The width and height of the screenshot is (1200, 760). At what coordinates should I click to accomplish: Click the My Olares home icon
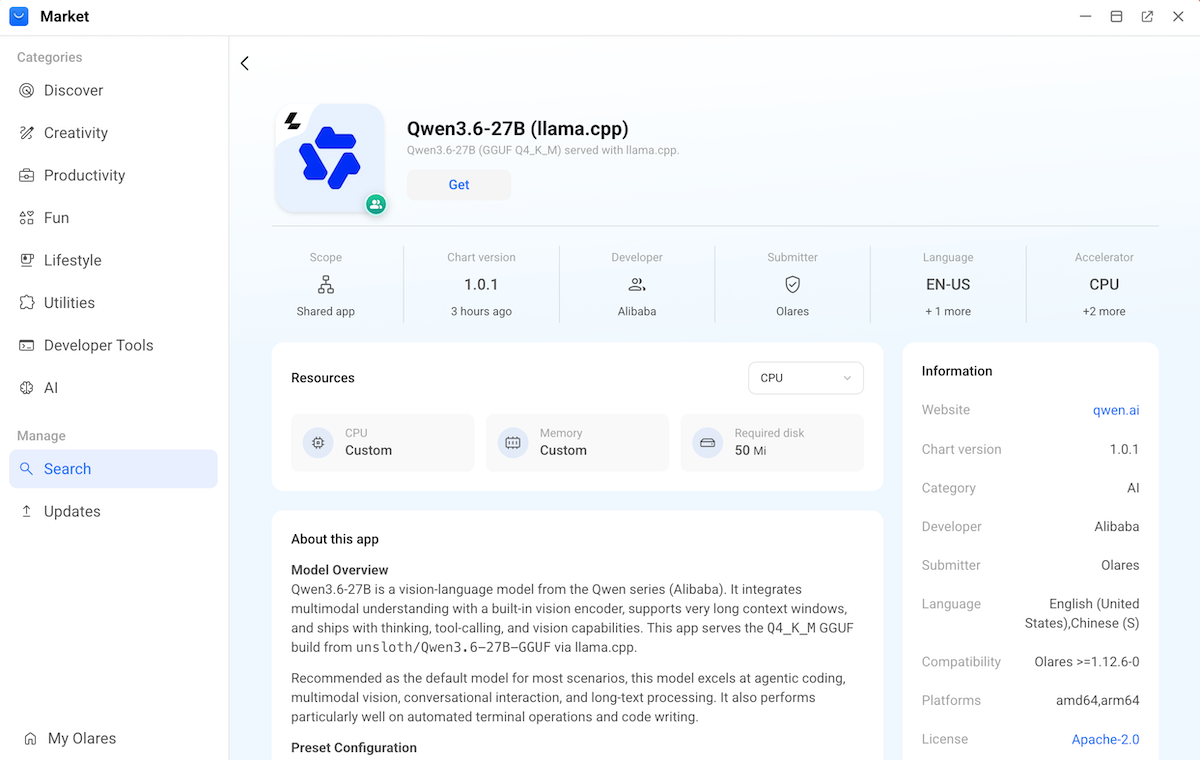[31, 739]
